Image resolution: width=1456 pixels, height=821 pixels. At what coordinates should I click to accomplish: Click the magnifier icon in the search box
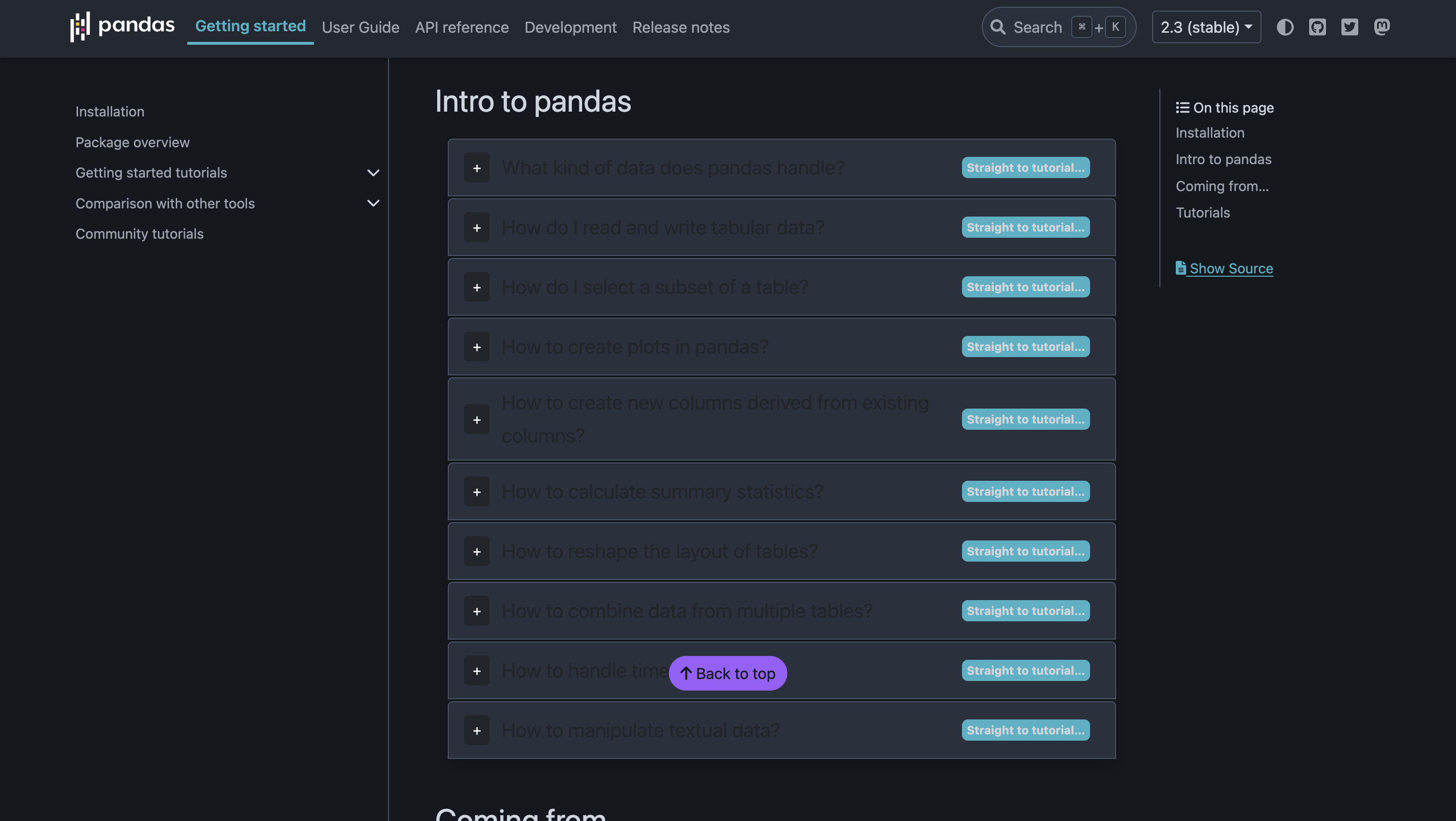(998, 27)
